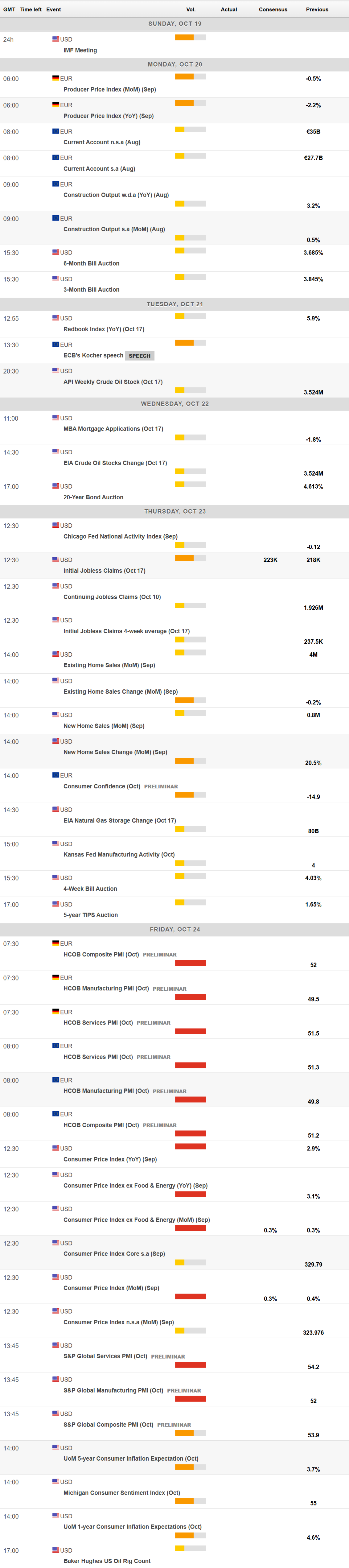Open the Redbook Index (YoY) event
The image size is (349, 1568).
point(104,329)
